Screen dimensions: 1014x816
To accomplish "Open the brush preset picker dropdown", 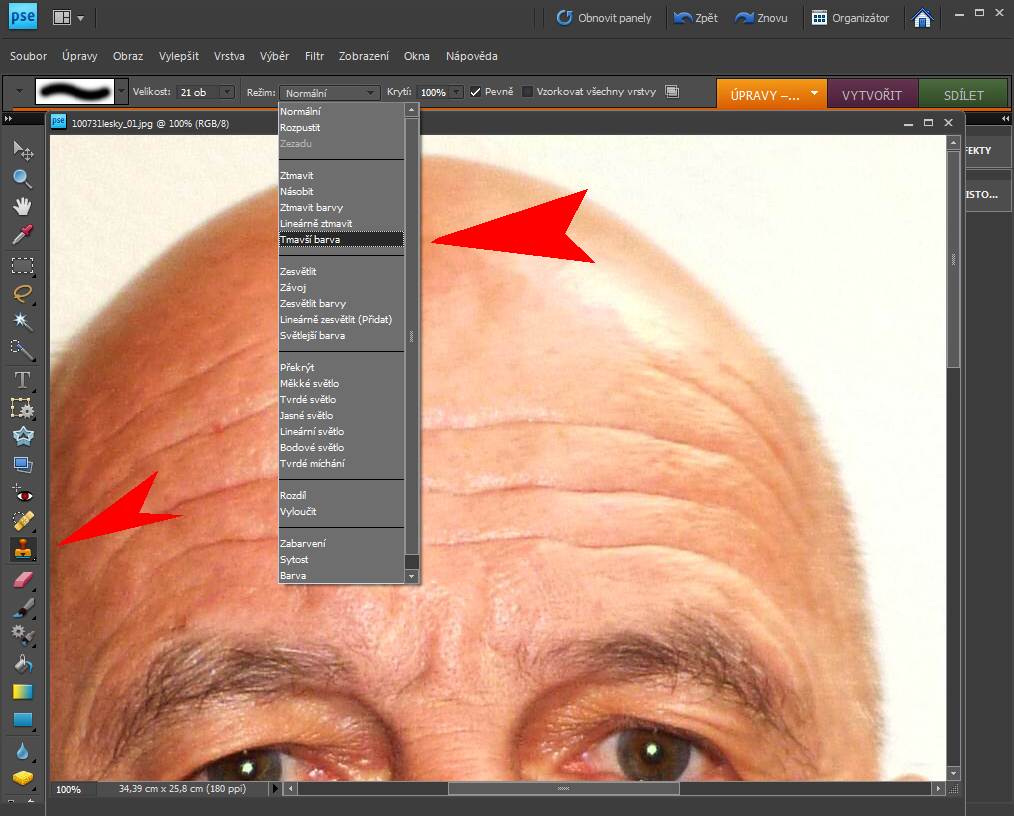I will click(x=122, y=92).
